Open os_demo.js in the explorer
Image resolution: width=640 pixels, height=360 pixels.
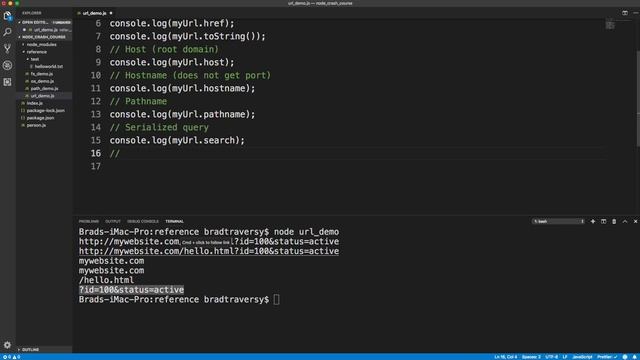click(42, 81)
